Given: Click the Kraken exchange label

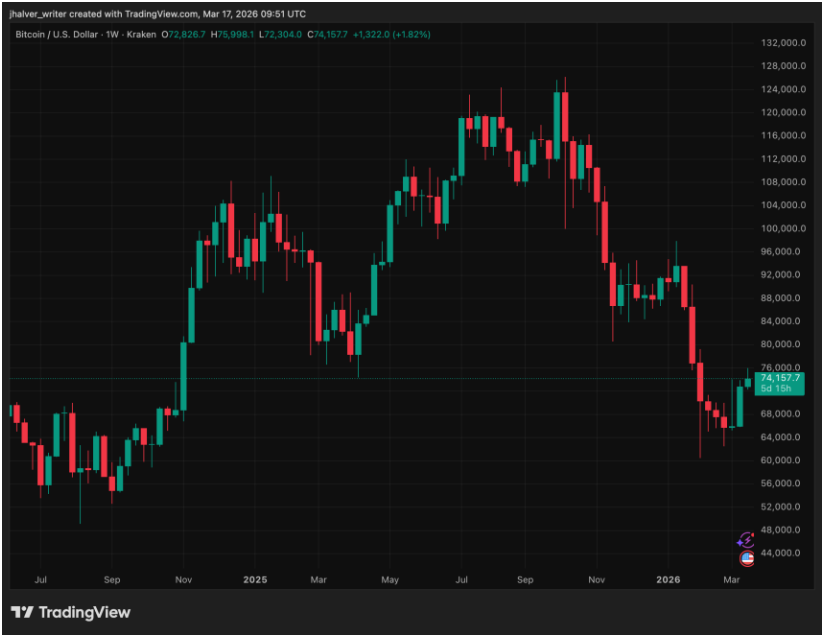Looking at the screenshot, I should click(x=141, y=35).
